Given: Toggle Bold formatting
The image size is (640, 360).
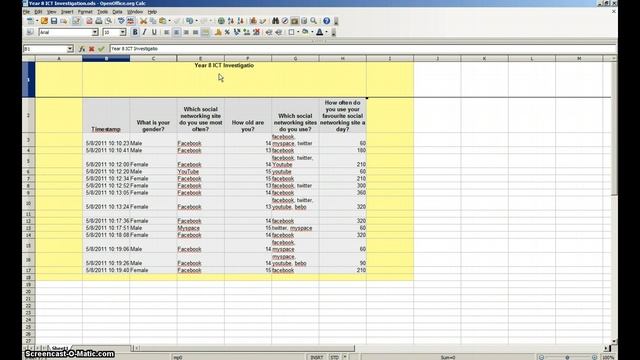Looking at the screenshot, I should pyautogui.click(x=135, y=32).
